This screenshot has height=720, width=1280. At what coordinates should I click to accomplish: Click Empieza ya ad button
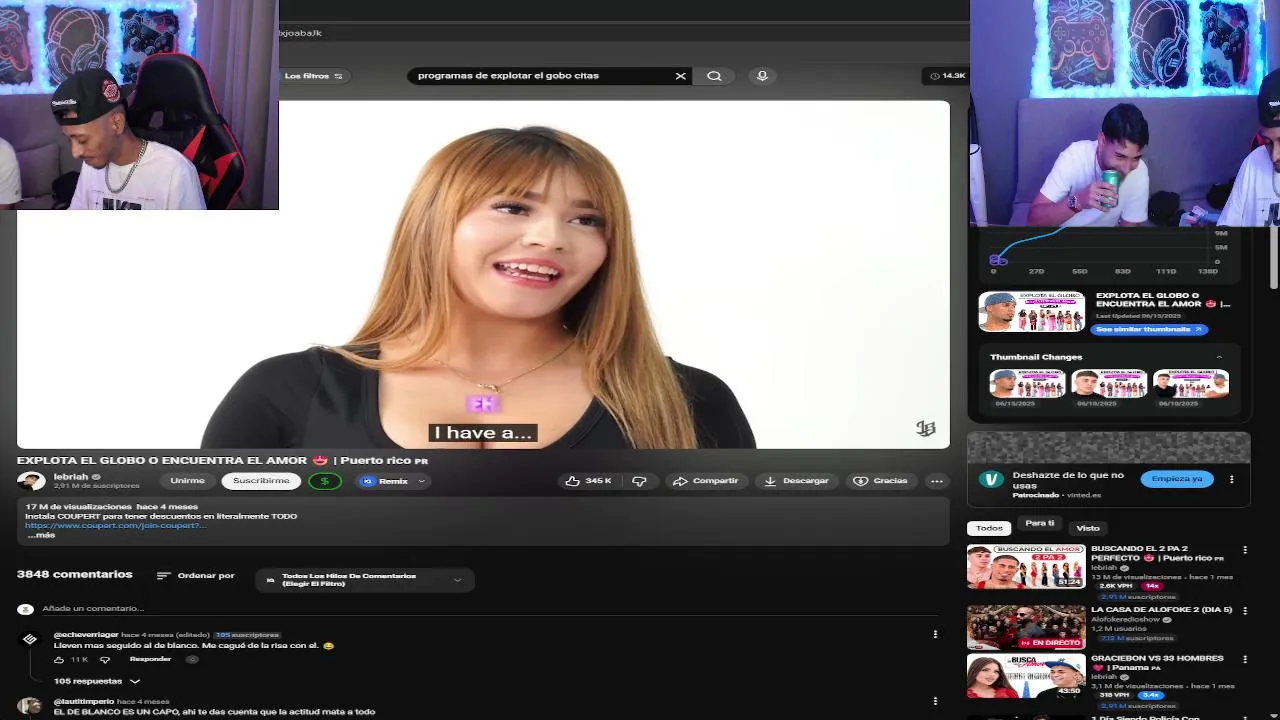click(x=1177, y=479)
